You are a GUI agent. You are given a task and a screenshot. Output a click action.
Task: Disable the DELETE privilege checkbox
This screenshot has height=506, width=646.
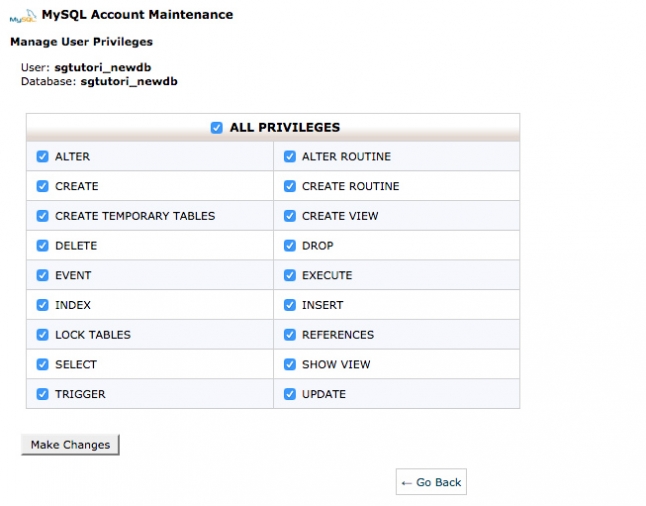tap(42, 246)
